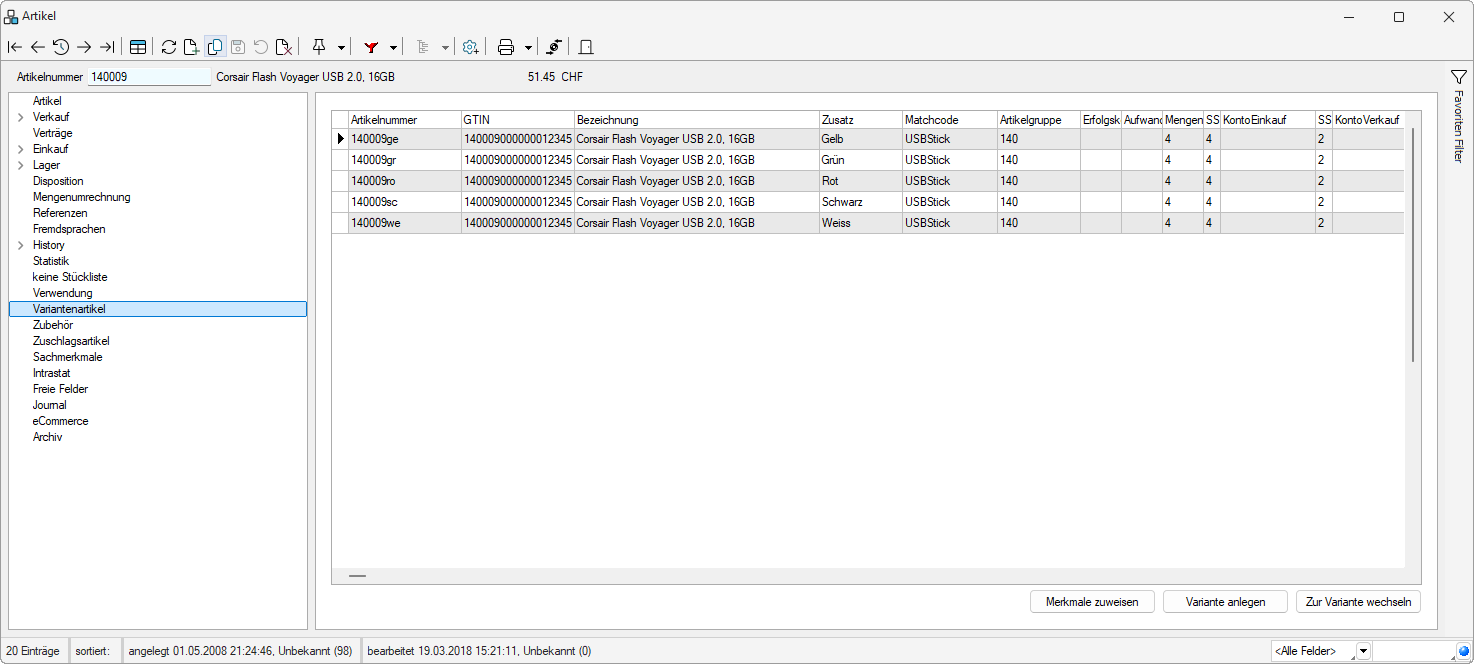Image resolution: width=1474 pixels, height=664 pixels.
Task: Expand the History tree node
Action: coord(21,245)
